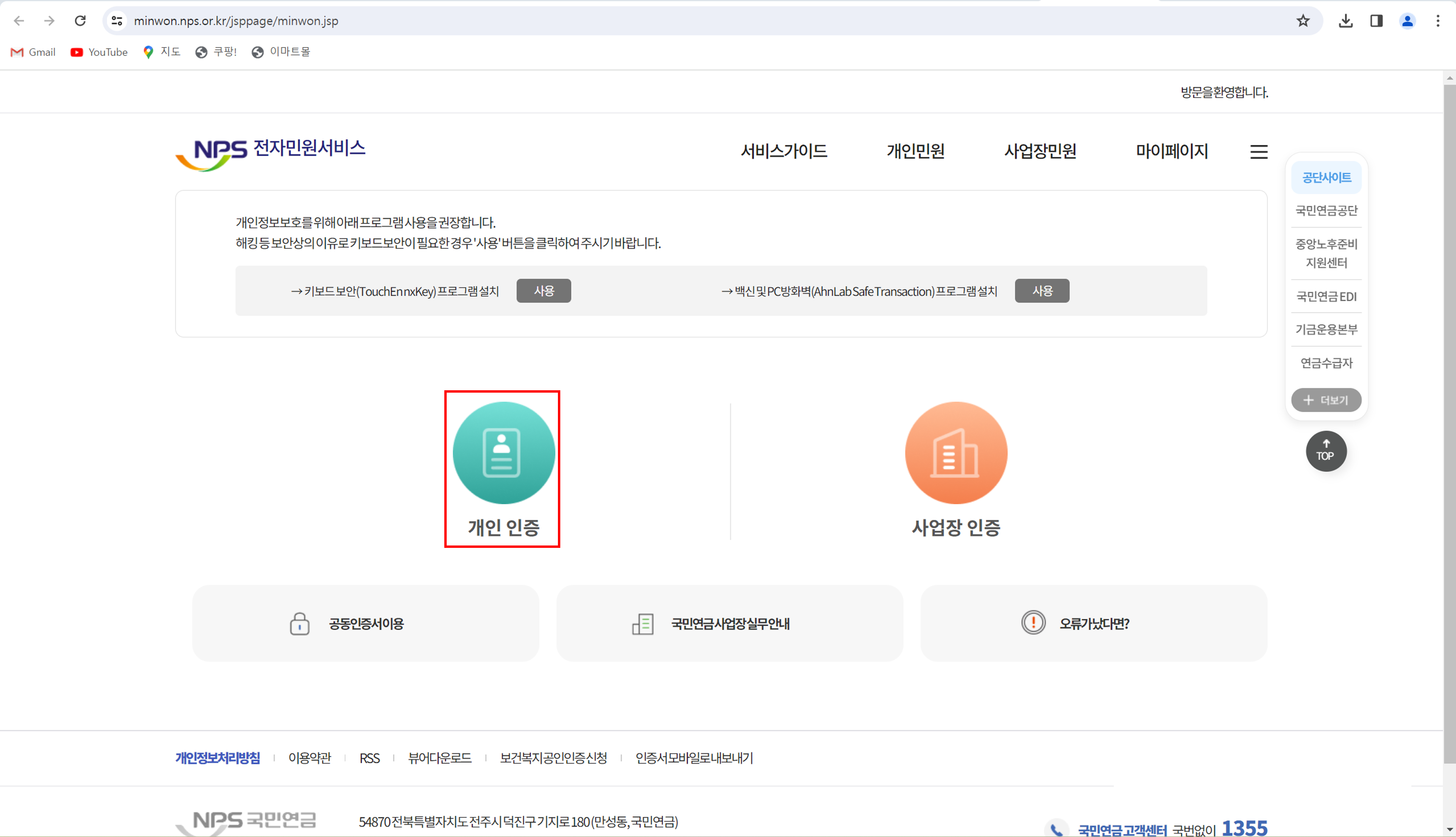The width and height of the screenshot is (1456, 837).
Task: Click 사용 for TouchEnnxKey keyboard security
Action: point(544,290)
